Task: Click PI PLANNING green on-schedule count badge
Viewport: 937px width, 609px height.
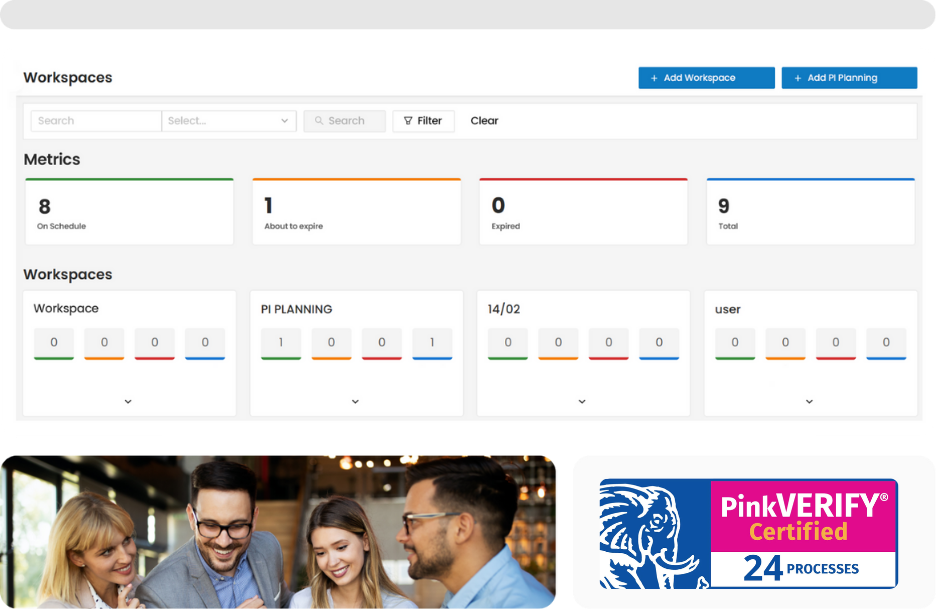Action: click(281, 343)
